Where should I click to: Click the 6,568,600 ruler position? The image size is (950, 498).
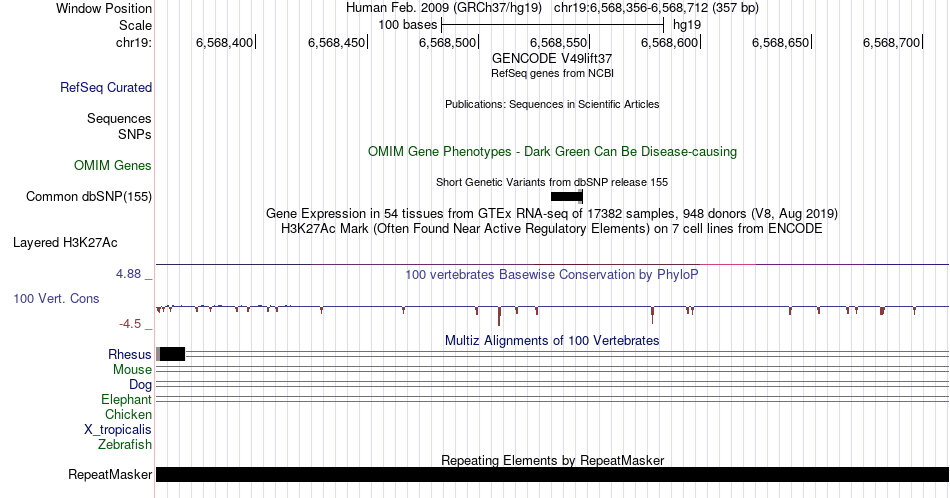coord(669,42)
